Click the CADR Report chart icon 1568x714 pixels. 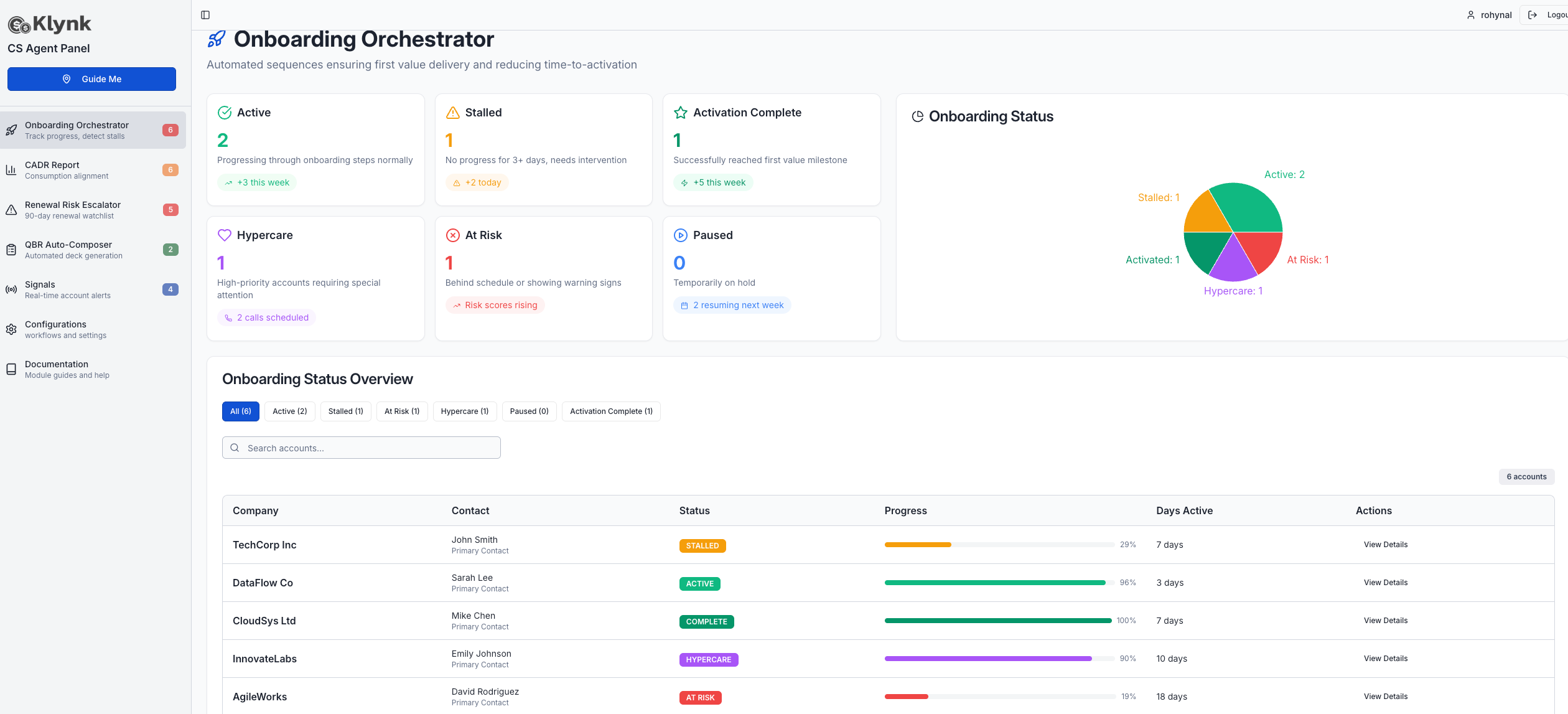(11, 171)
